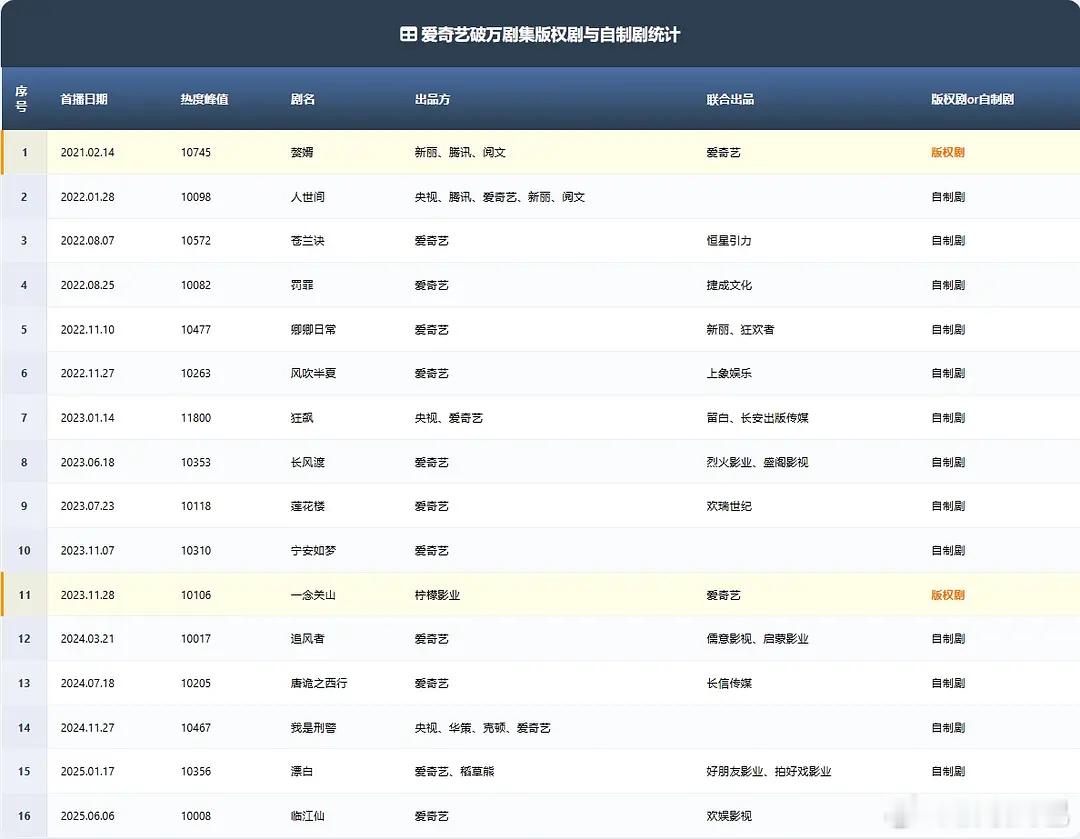Select the drama name 追风者
1080x839 pixels.
[x=307, y=639]
